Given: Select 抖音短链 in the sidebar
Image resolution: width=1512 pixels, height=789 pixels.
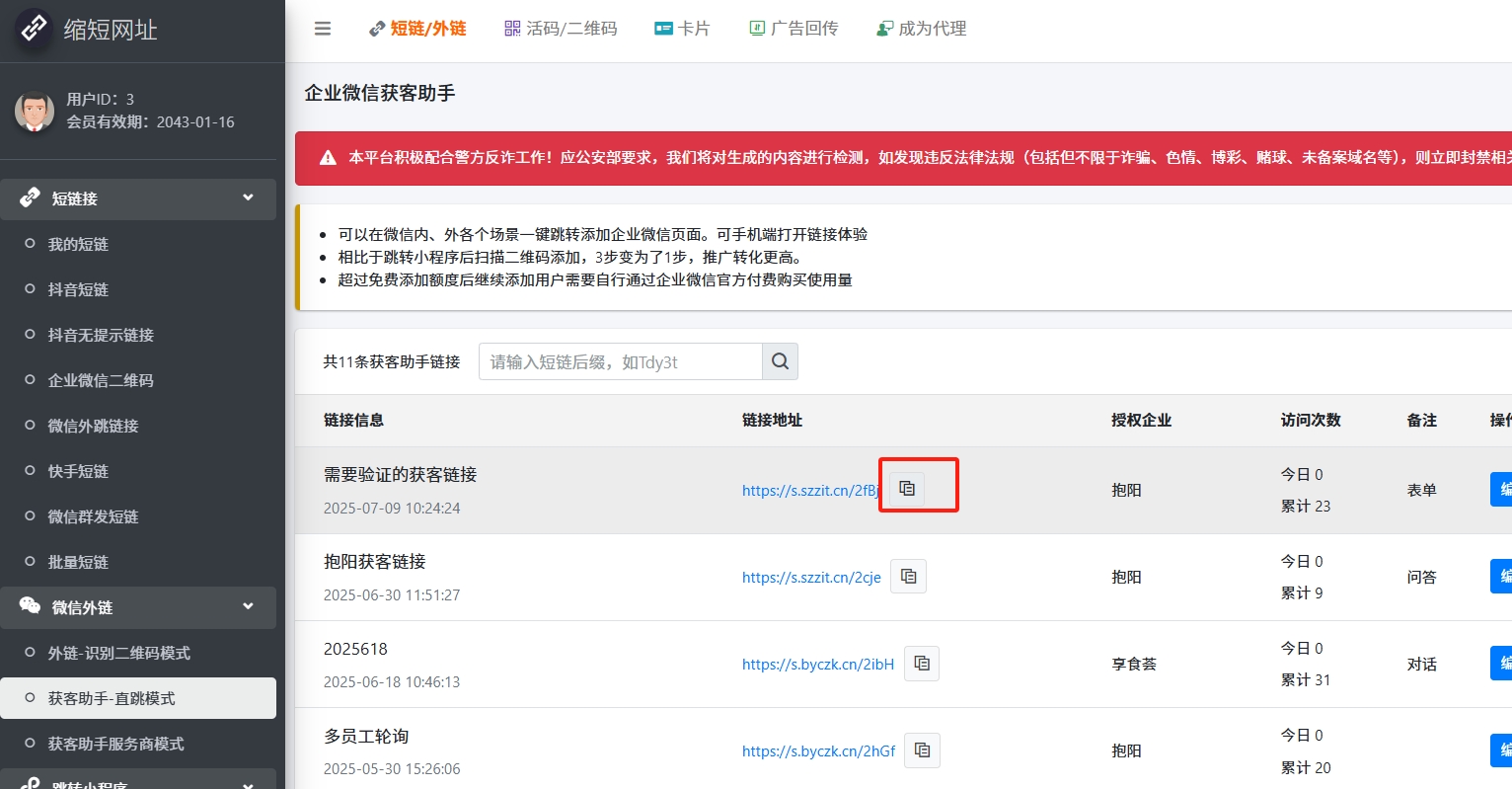Looking at the screenshot, I should 78,289.
